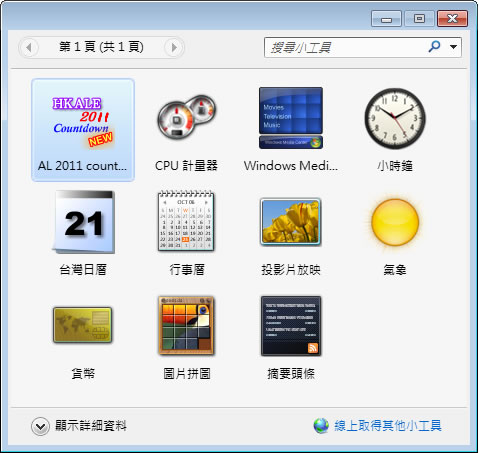479x453 pixels.
Task: Select the HKALE 2011 Countdown gadget icon
Action: (x=83, y=123)
